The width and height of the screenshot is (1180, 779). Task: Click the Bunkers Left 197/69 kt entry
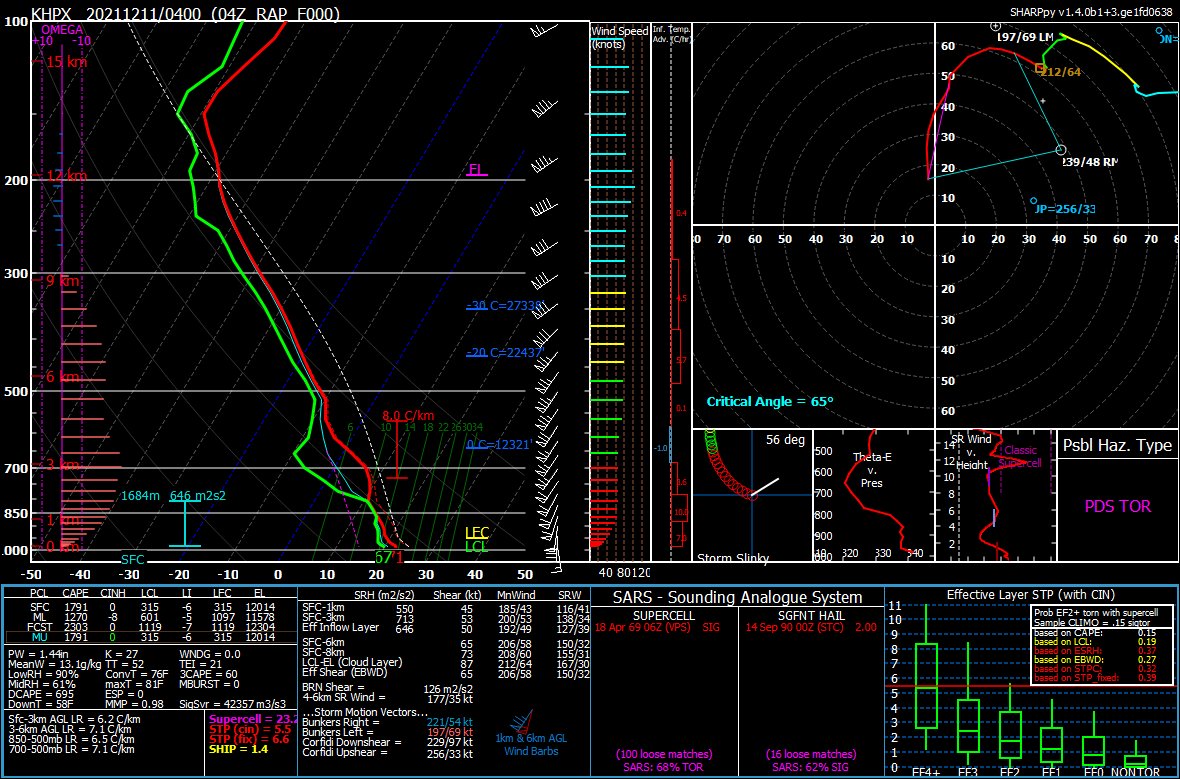pos(388,732)
